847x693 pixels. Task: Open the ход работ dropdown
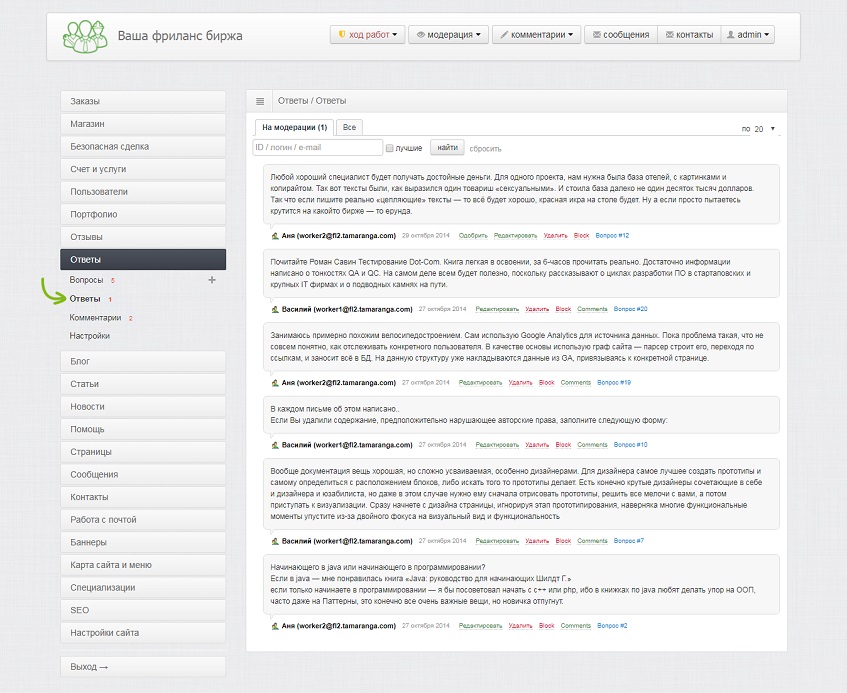367,35
